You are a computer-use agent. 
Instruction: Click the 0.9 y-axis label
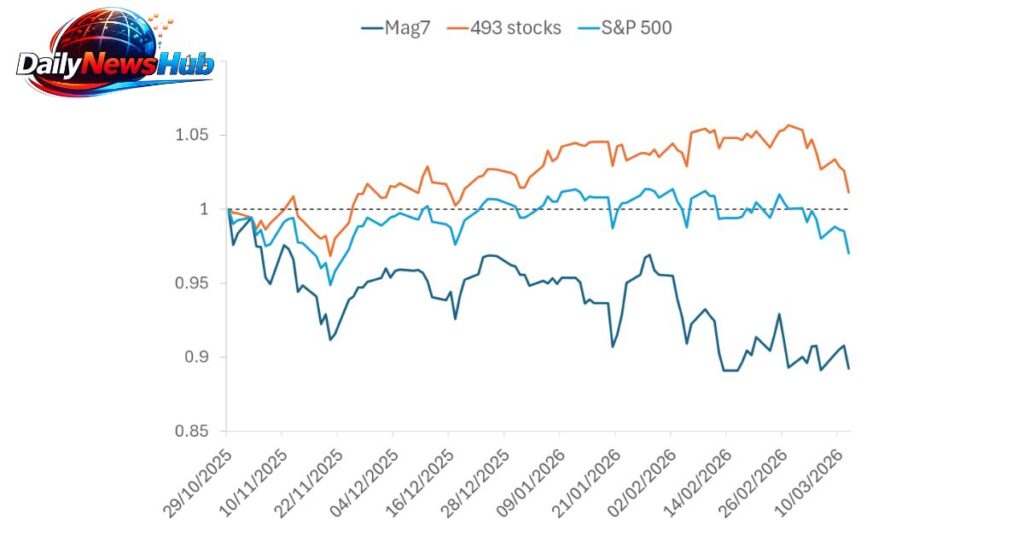click(x=196, y=357)
